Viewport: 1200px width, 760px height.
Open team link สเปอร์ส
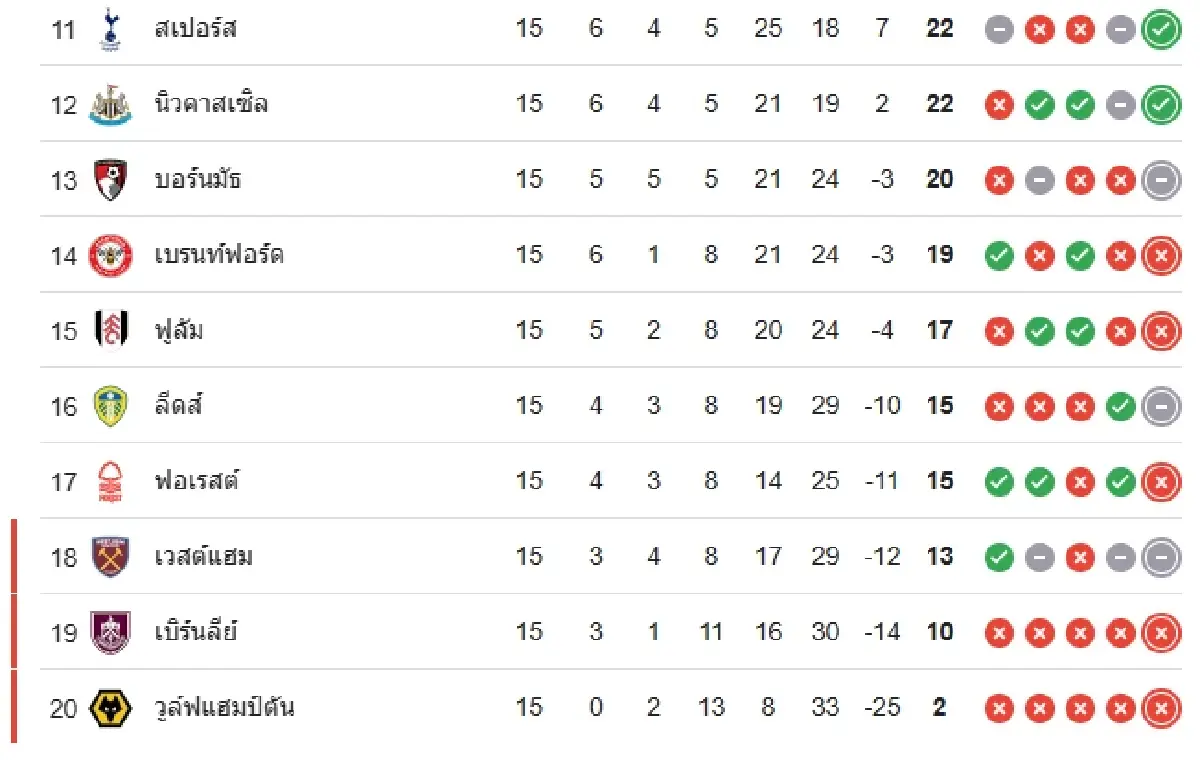coord(196,29)
